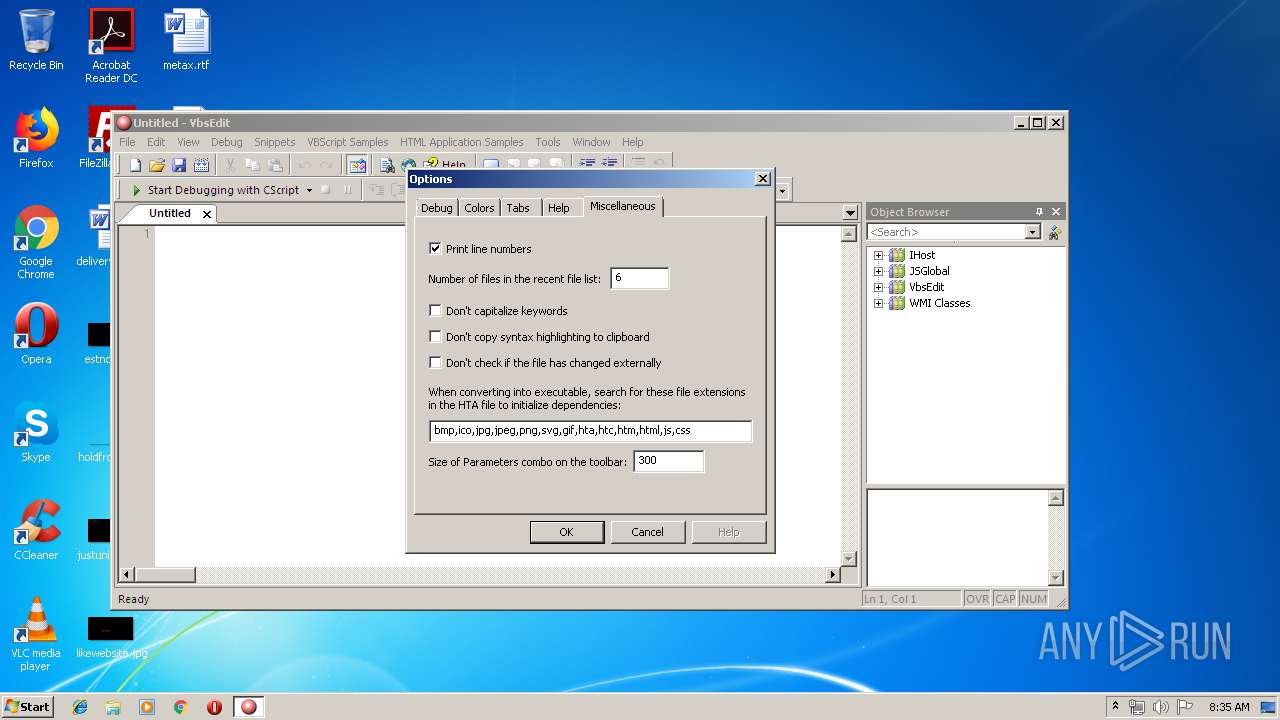Click the globe icon on the toolbar
The height and width of the screenshot is (720, 1280).
pos(408,165)
